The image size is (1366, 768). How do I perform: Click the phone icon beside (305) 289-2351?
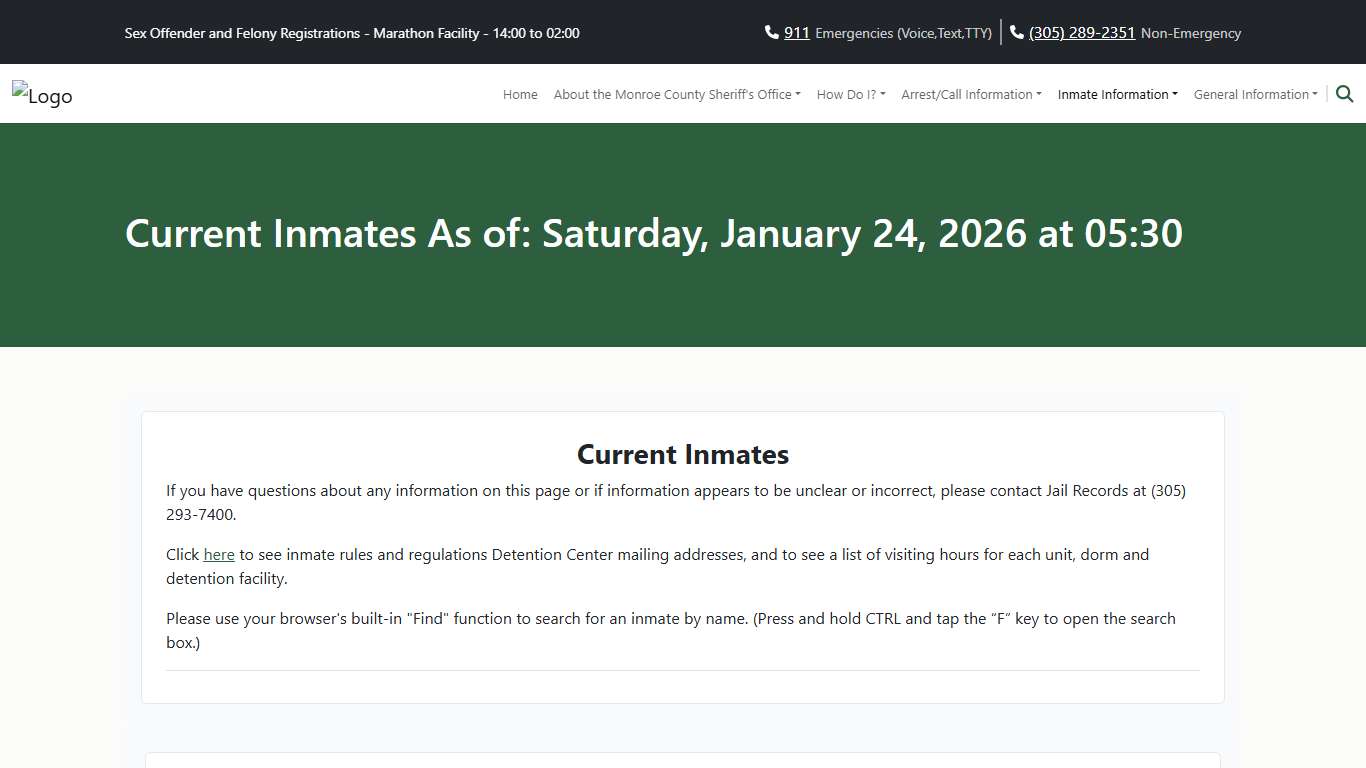1017,33
